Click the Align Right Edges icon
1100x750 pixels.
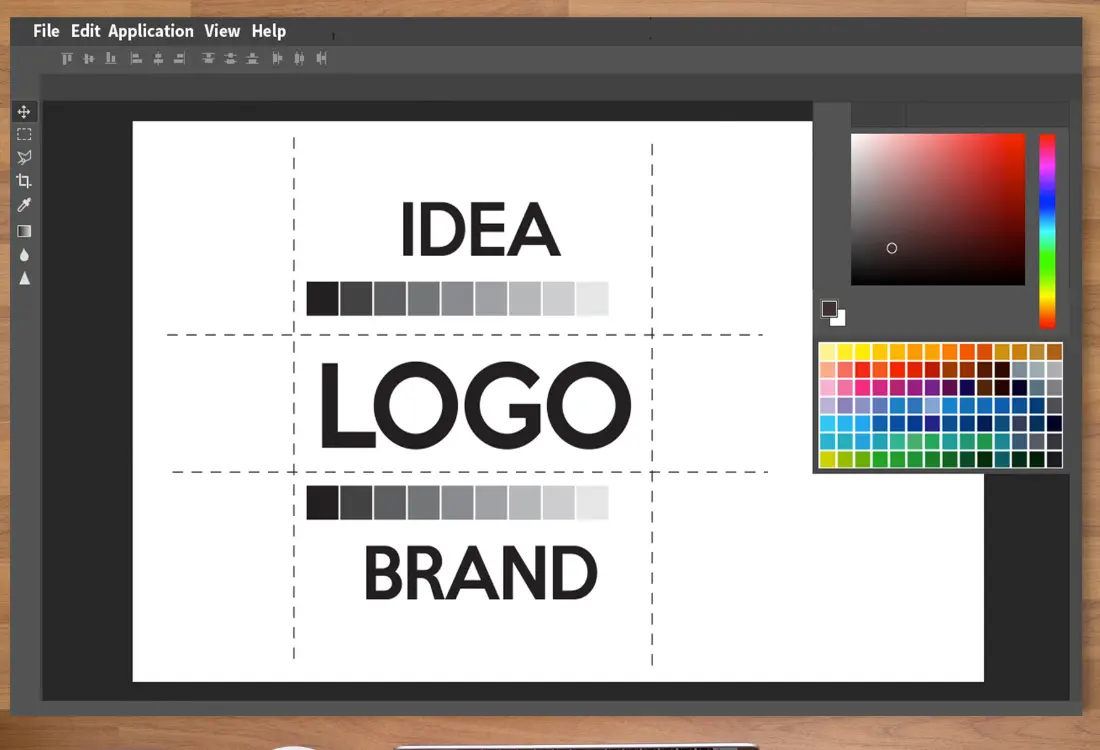coord(180,58)
